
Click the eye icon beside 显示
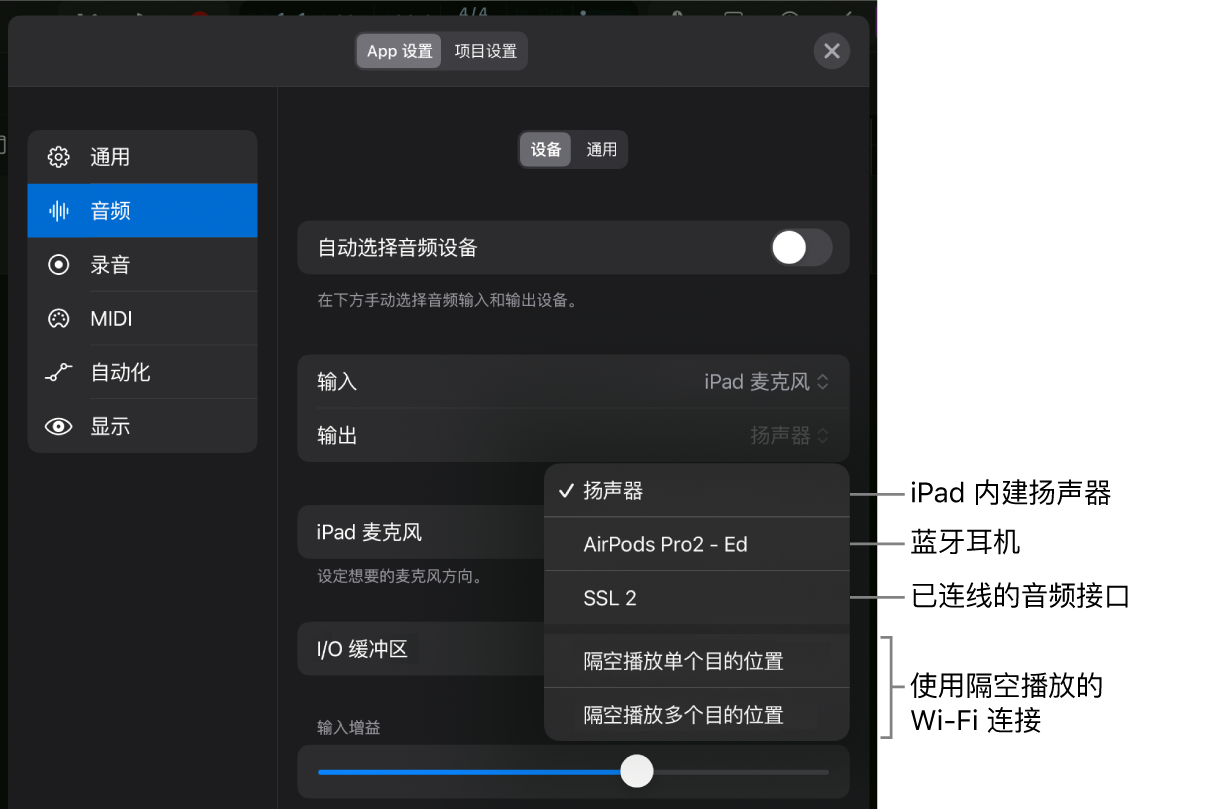59,427
